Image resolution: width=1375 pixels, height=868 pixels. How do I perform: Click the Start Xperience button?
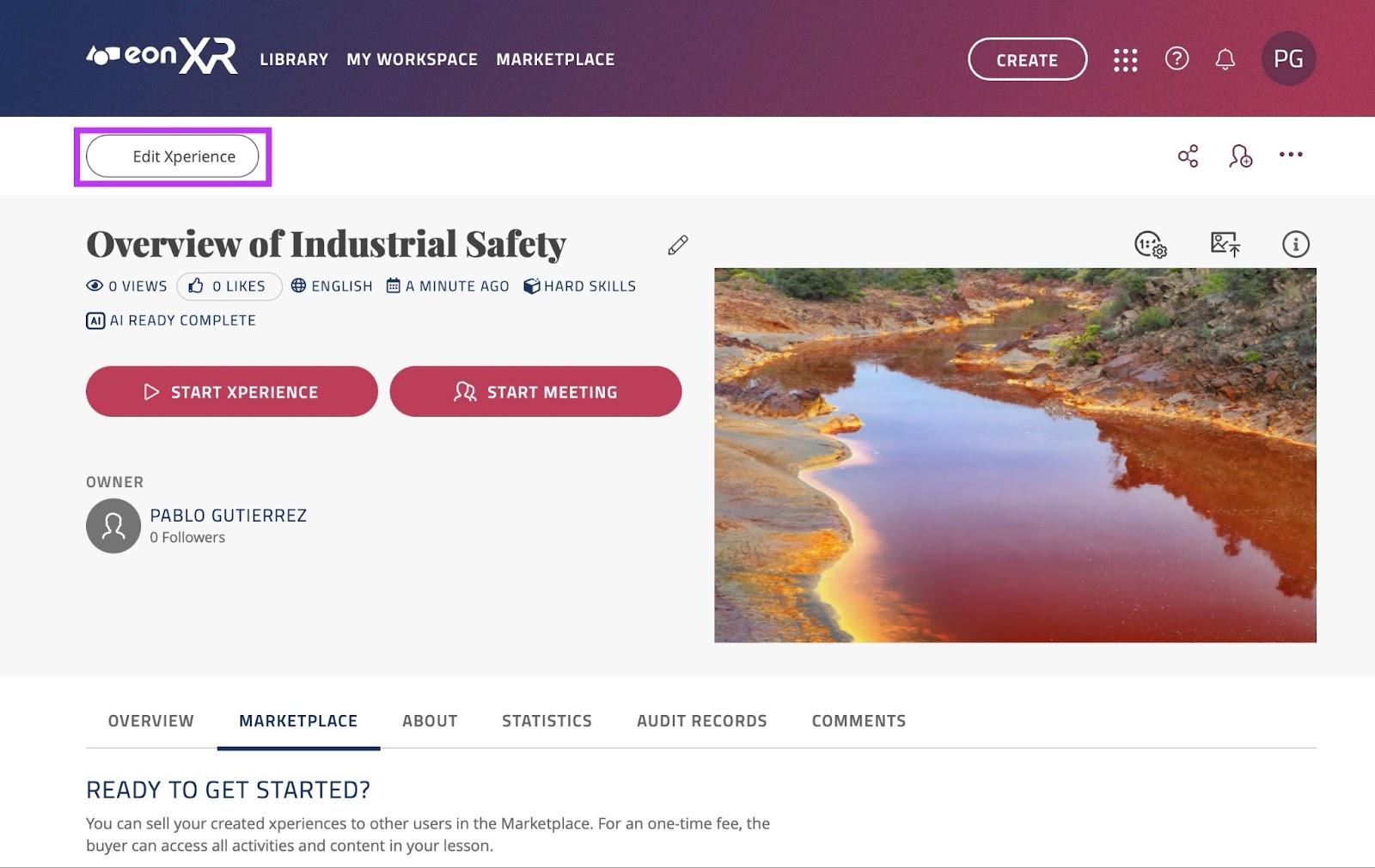(232, 392)
